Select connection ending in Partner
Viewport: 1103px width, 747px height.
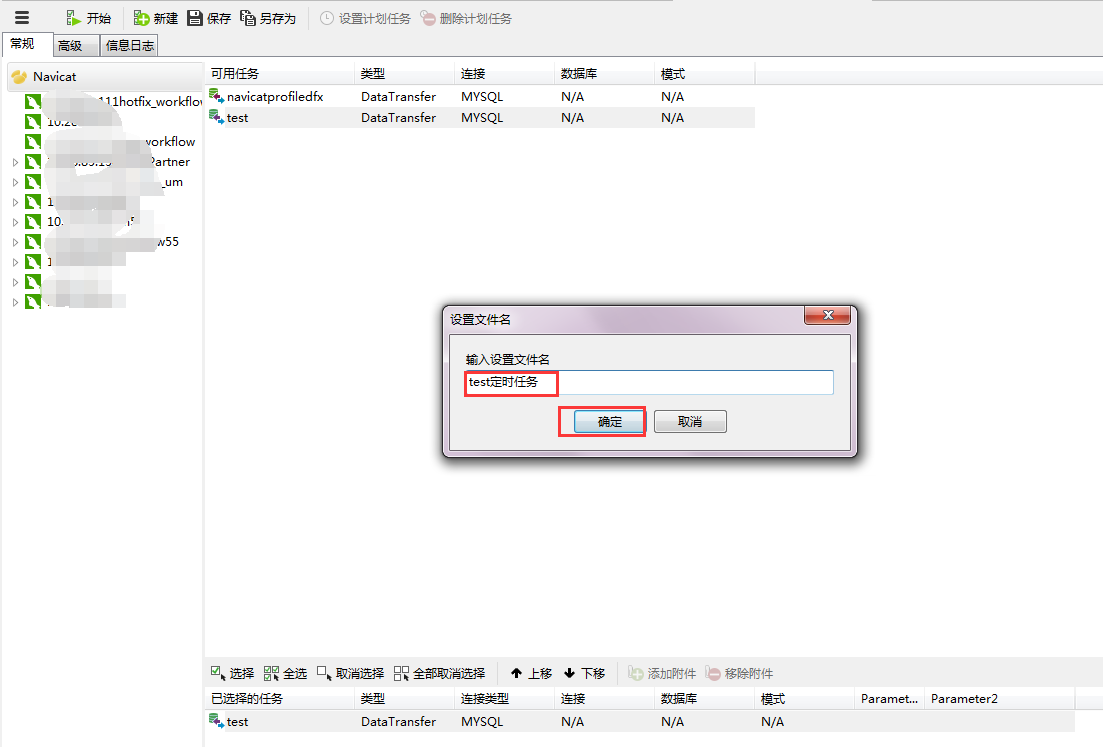(x=108, y=162)
